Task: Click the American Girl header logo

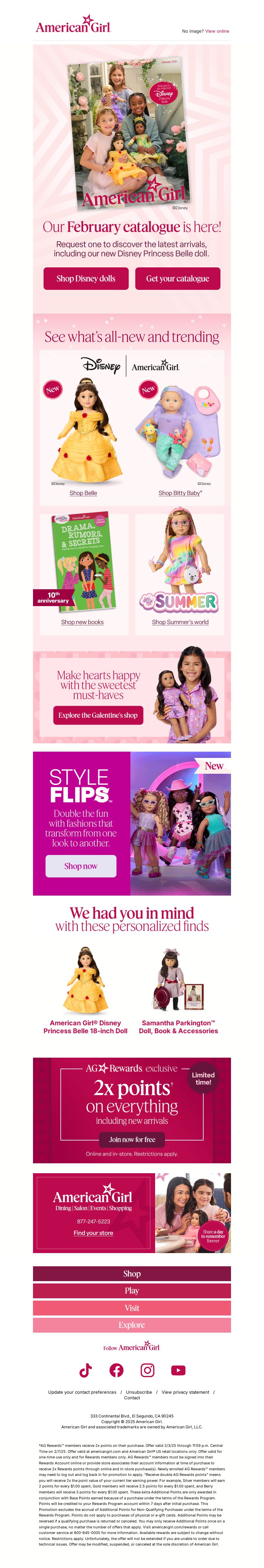Action: pos(73,24)
